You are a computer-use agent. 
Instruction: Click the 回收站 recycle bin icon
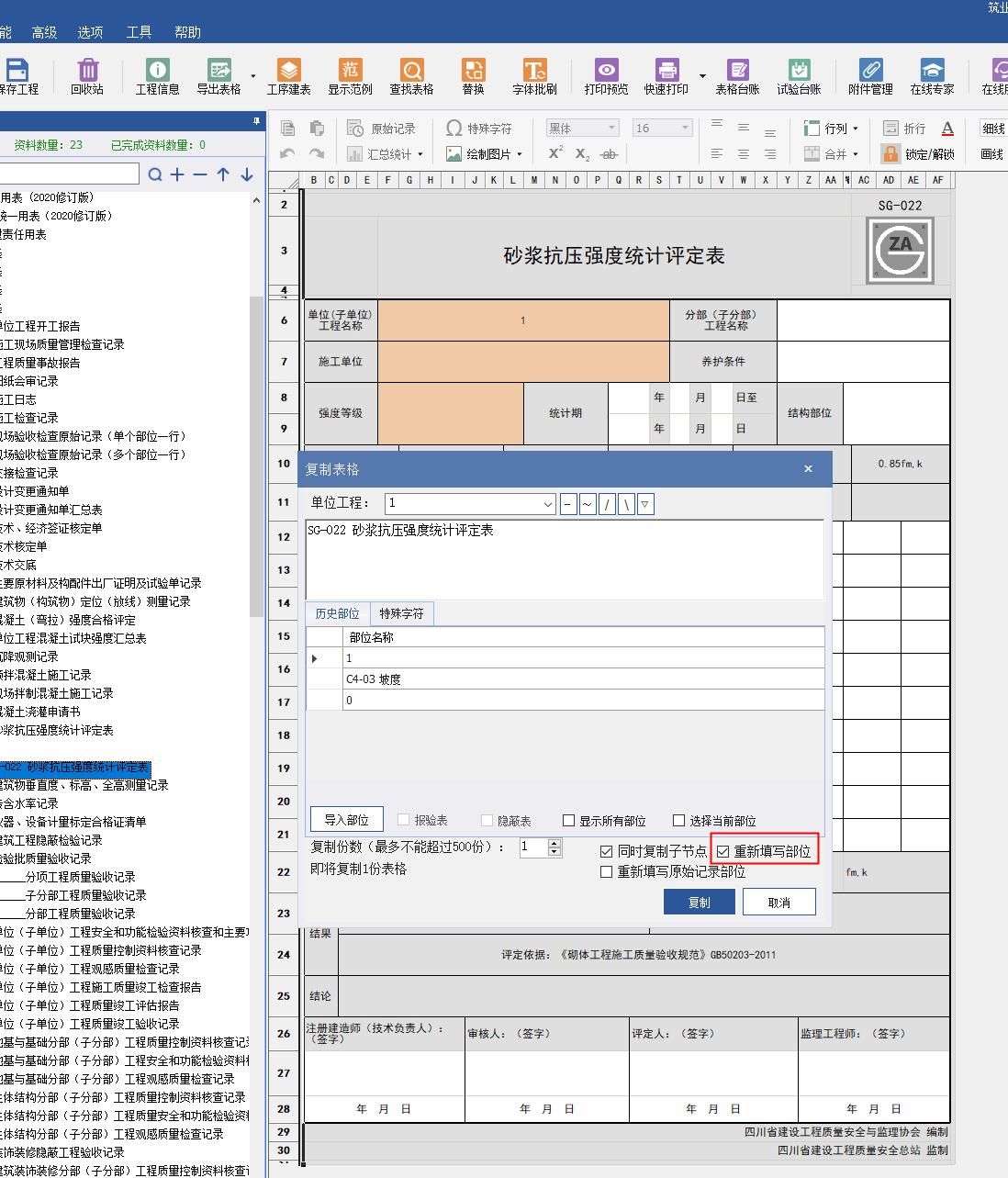click(x=87, y=71)
